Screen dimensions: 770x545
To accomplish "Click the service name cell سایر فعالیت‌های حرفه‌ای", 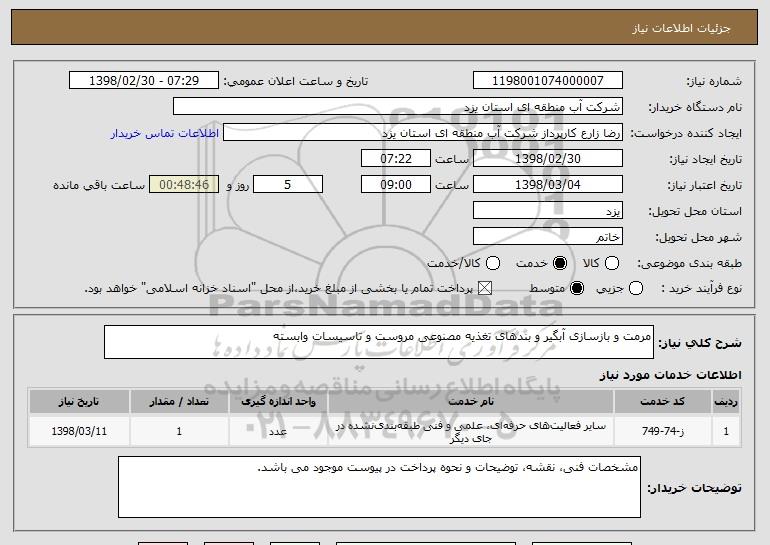I will tap(470, 432).
